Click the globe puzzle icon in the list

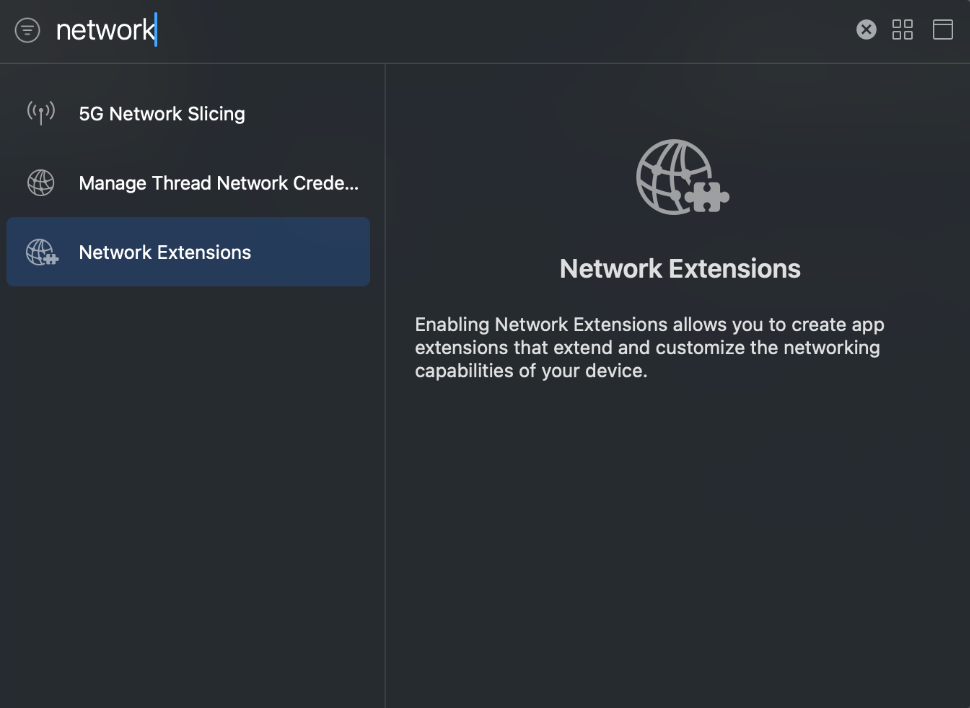click(x=42, y=252)
